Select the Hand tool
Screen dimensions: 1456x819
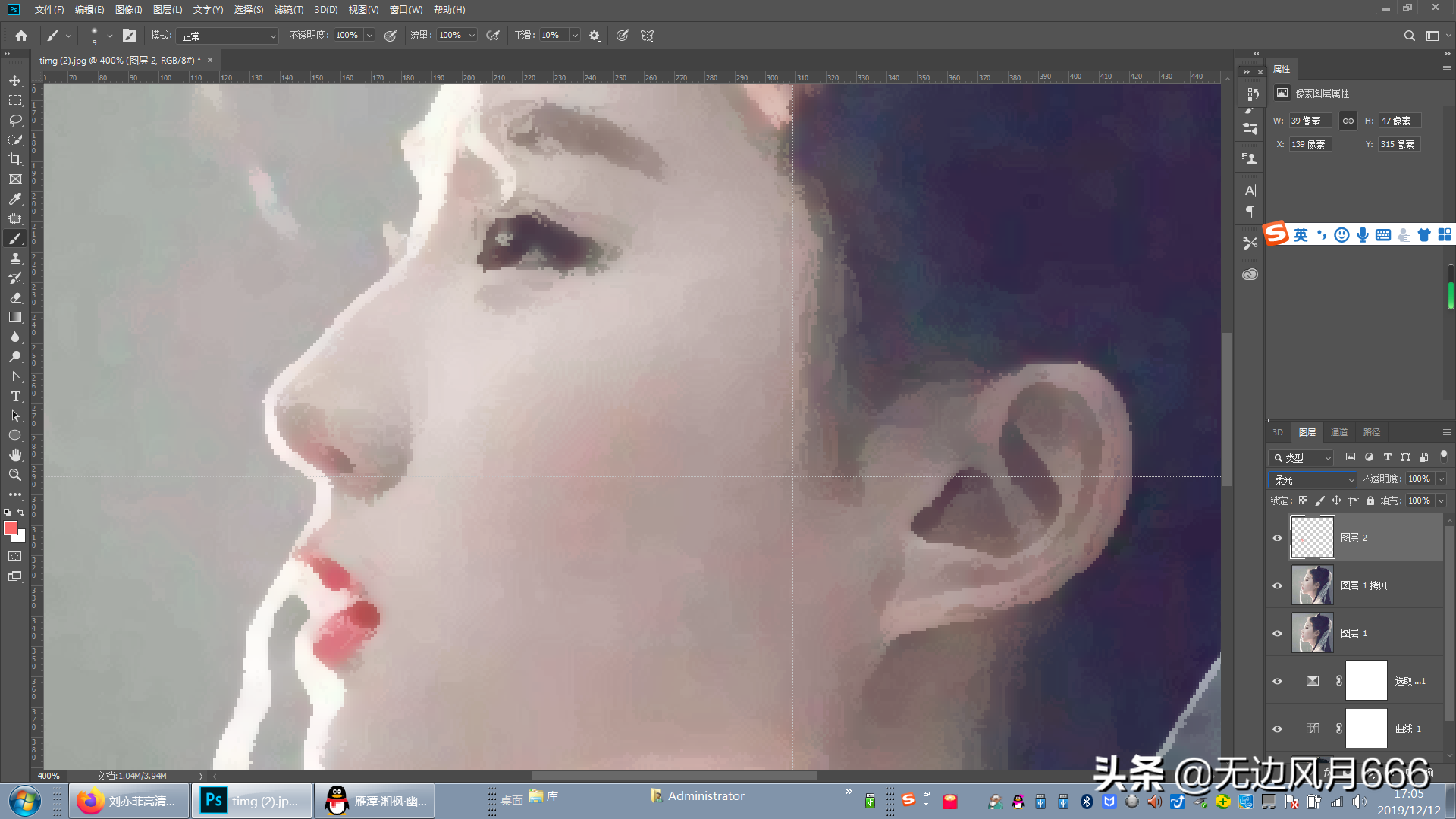[x=15, y=455]
